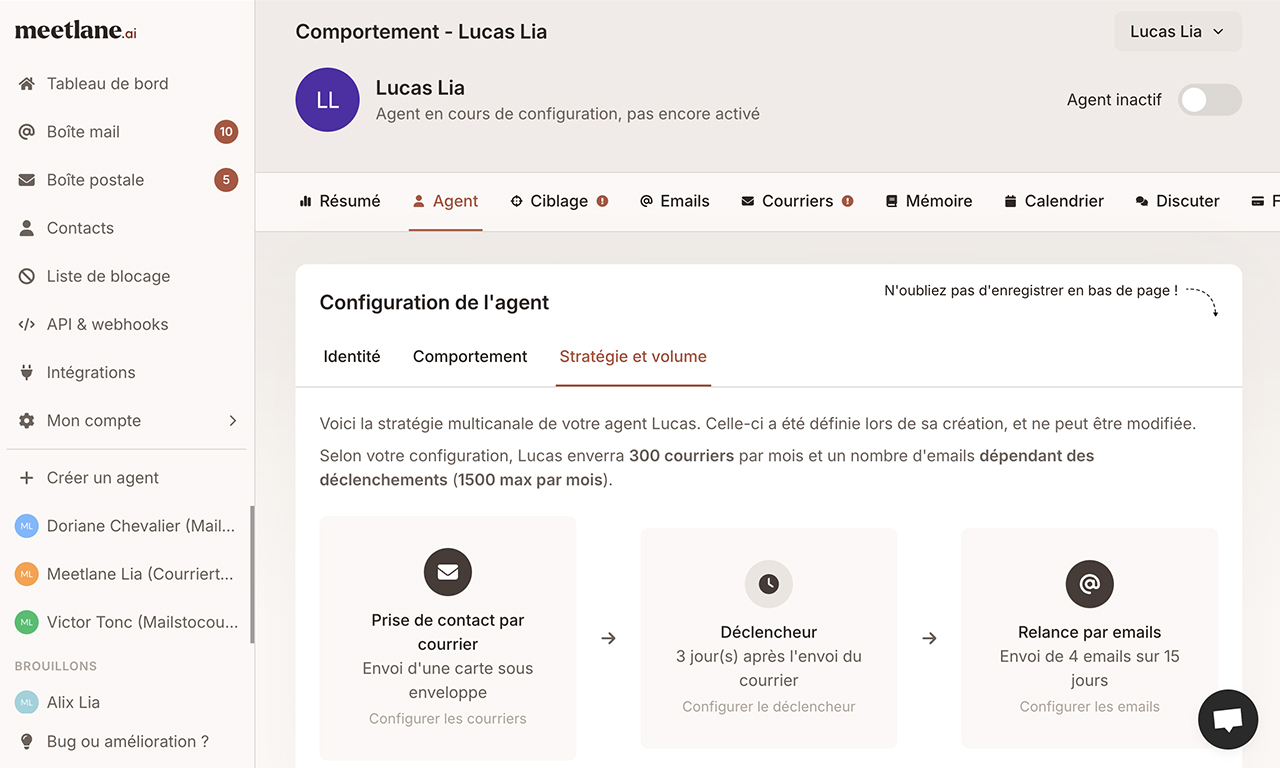Screen dimensions: 1280x768
Task: Activate the Agent inactif toggle
Action: pos(1209,99)
